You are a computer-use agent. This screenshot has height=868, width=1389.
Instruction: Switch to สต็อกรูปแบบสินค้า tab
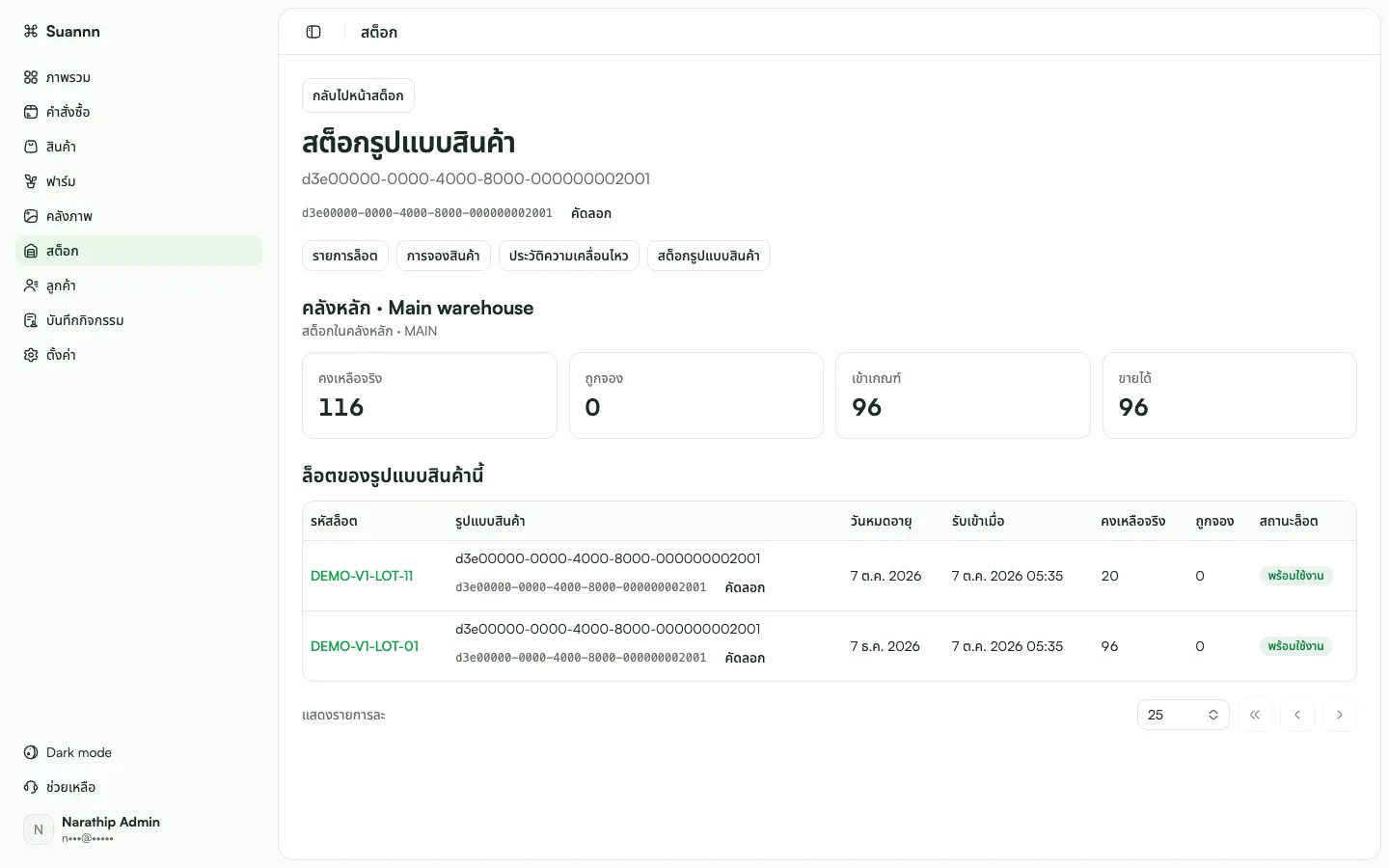click(x=709, y=256)
